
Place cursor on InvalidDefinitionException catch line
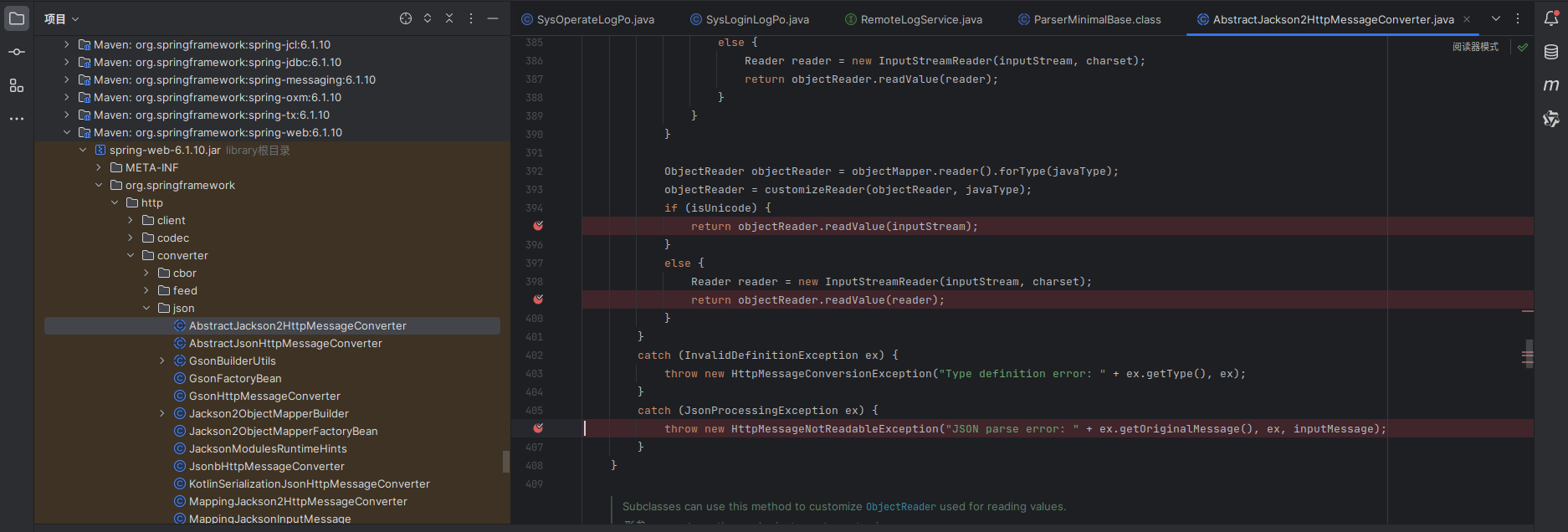click(767, 356)
